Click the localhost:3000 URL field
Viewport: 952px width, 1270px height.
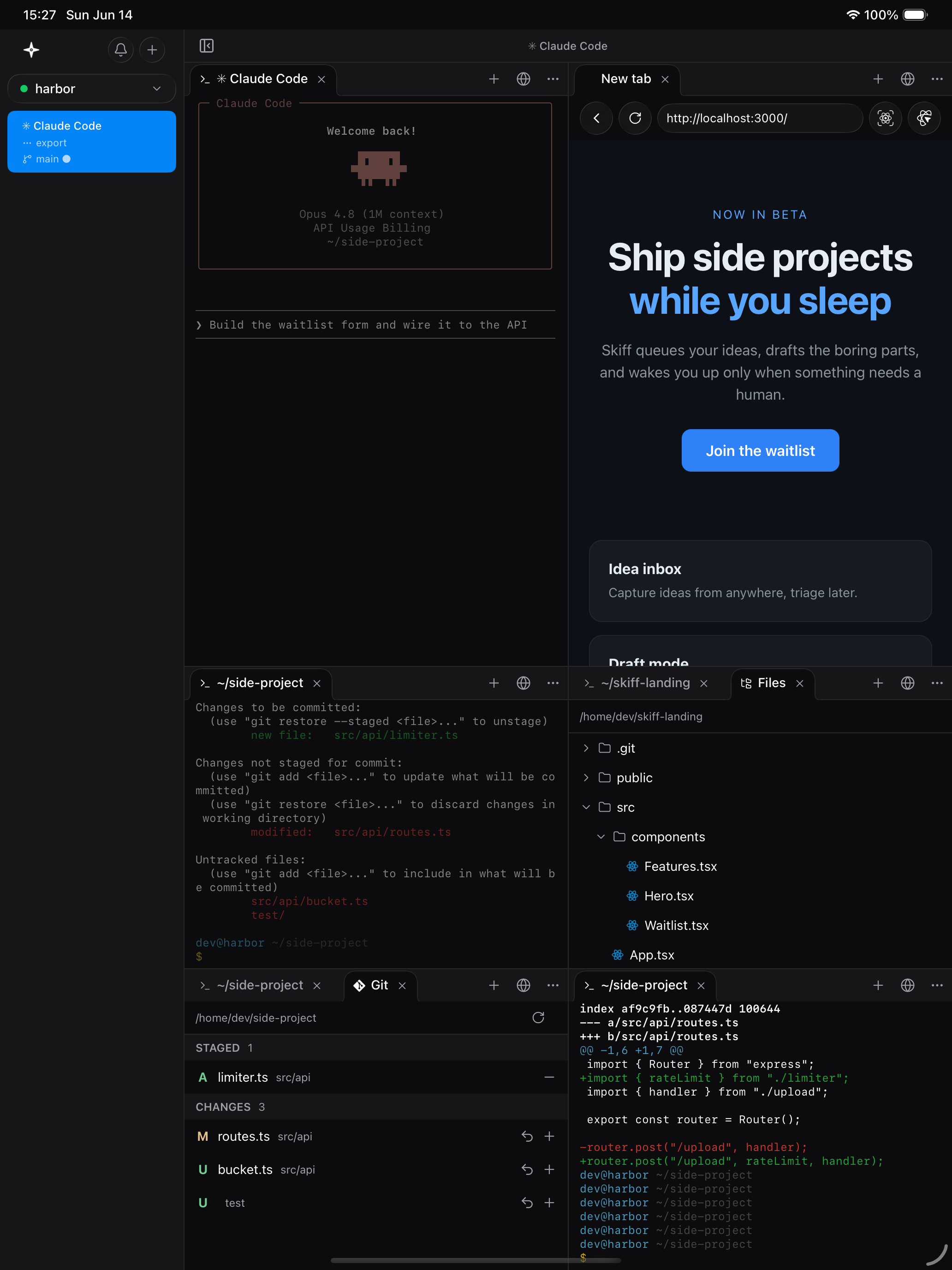(x=760, y=118)
